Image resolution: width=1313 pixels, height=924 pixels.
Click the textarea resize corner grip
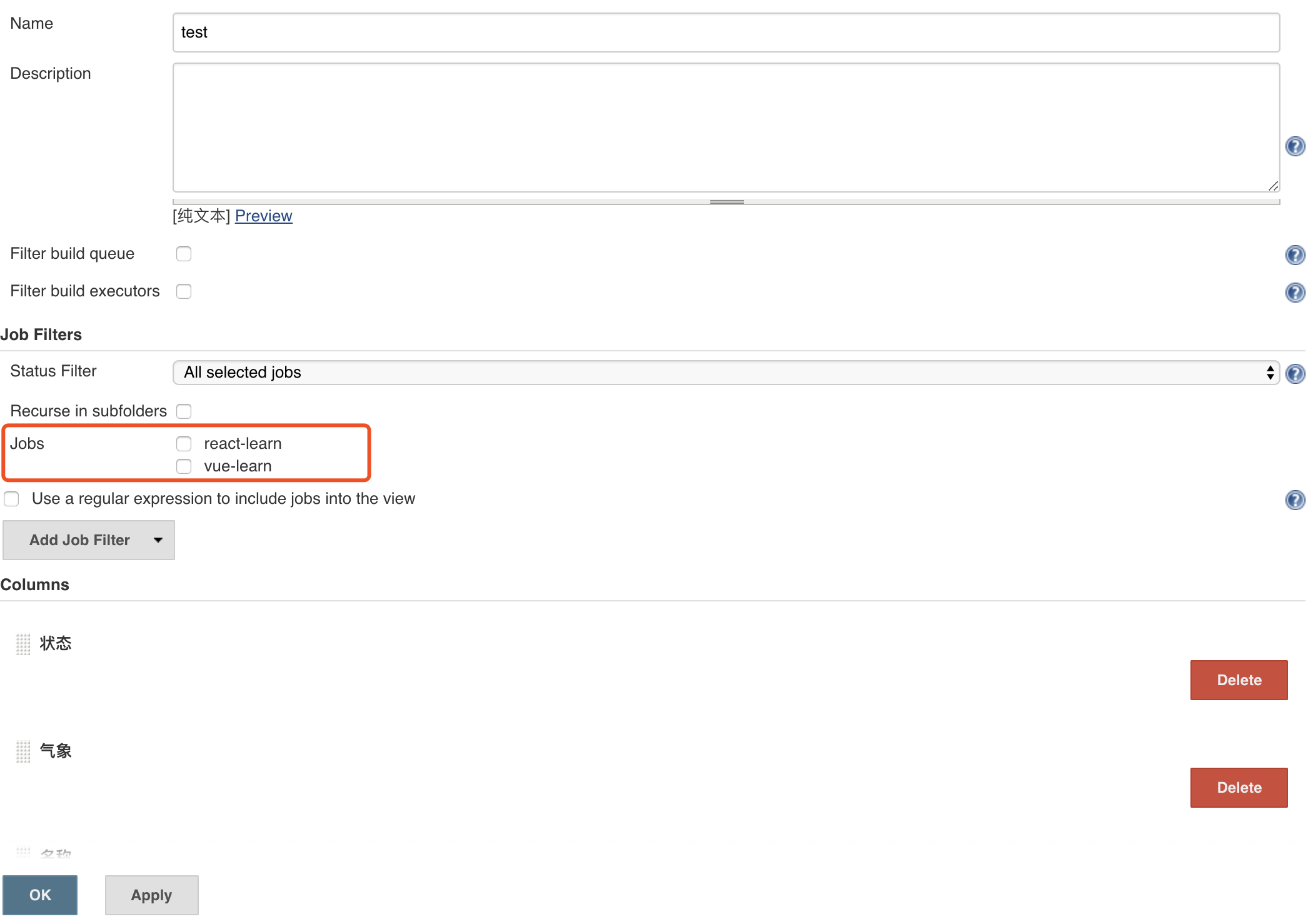click(1273, 186)
